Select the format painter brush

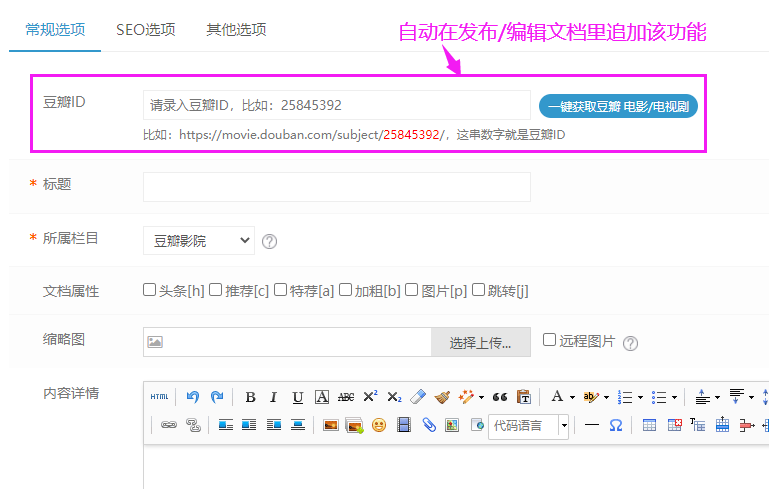[x=442, y=397]
